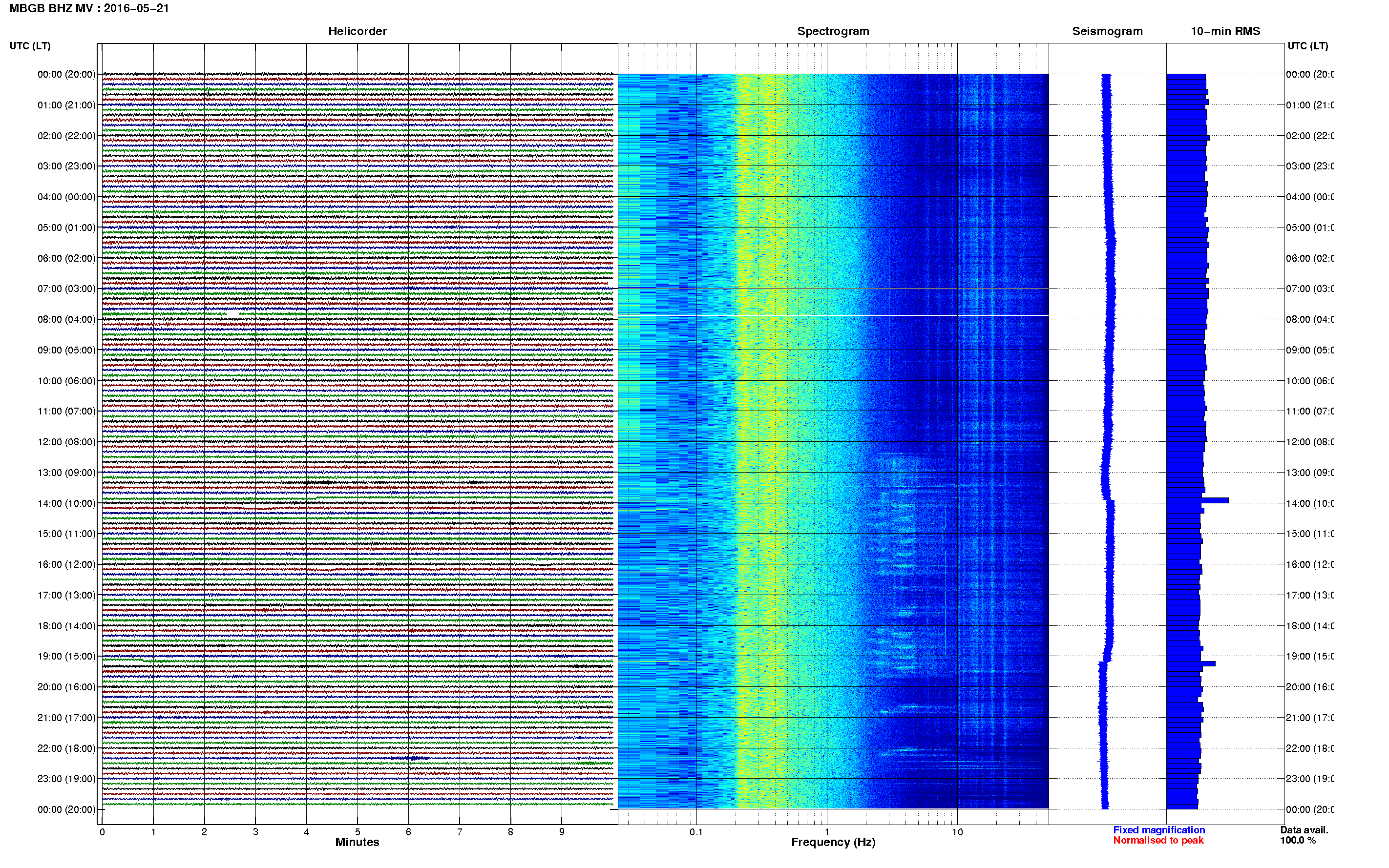
Task: Pick left axis label '06:00 (02:00)'
Action: tap(66, 258)
